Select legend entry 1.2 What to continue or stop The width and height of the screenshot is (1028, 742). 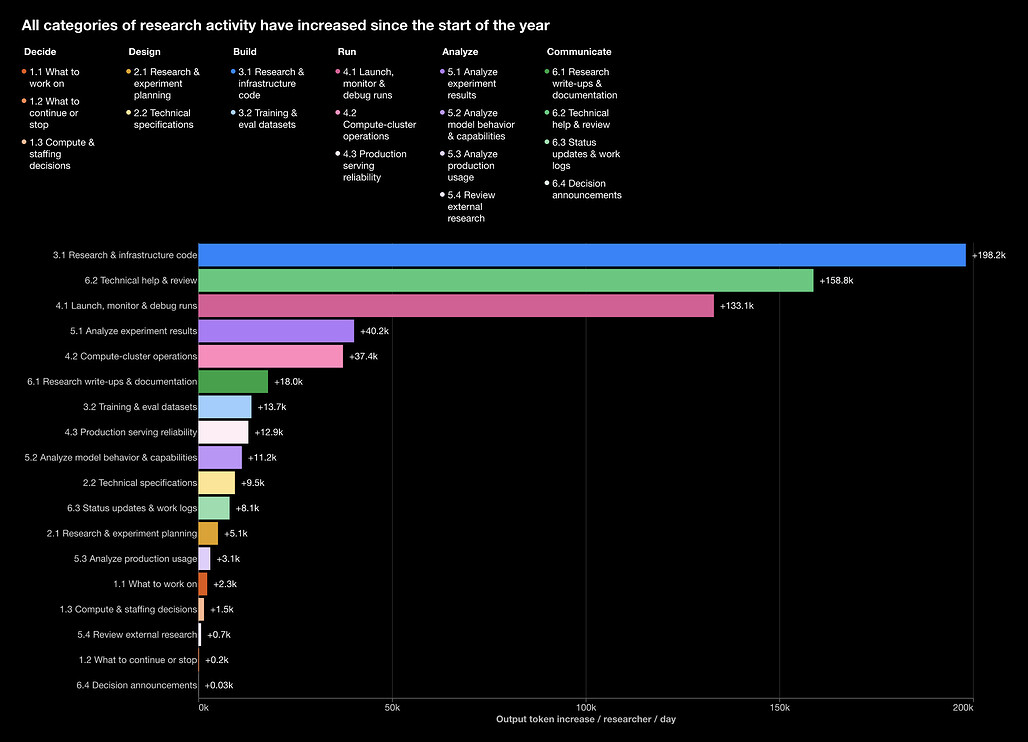50,113
